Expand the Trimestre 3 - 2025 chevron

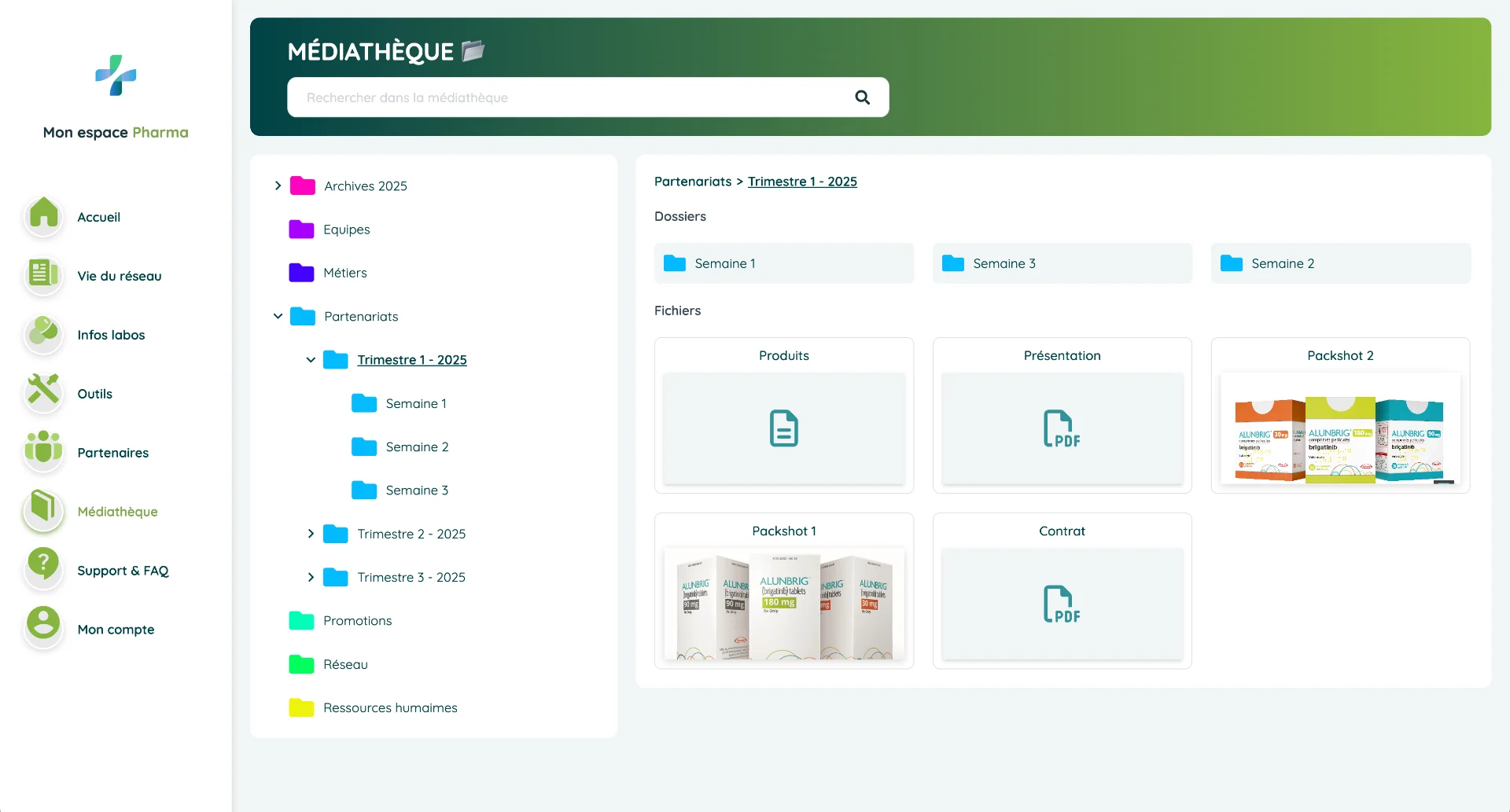311,577
